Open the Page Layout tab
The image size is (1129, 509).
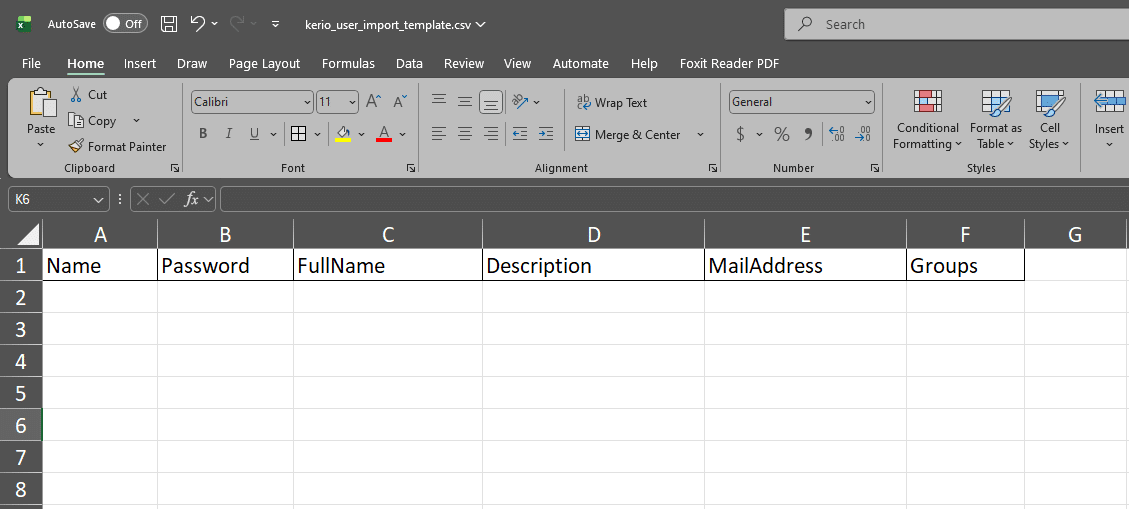(264, 64)
